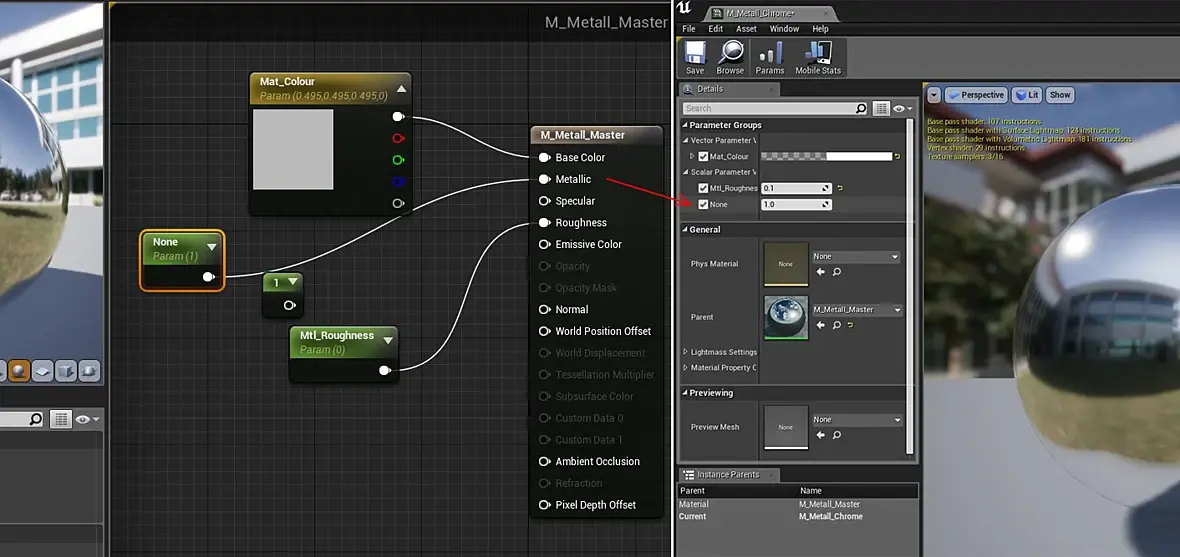Browse to Parent asset magnifier icon
This screenshot has height=557, width=1180.
point(836,325)
